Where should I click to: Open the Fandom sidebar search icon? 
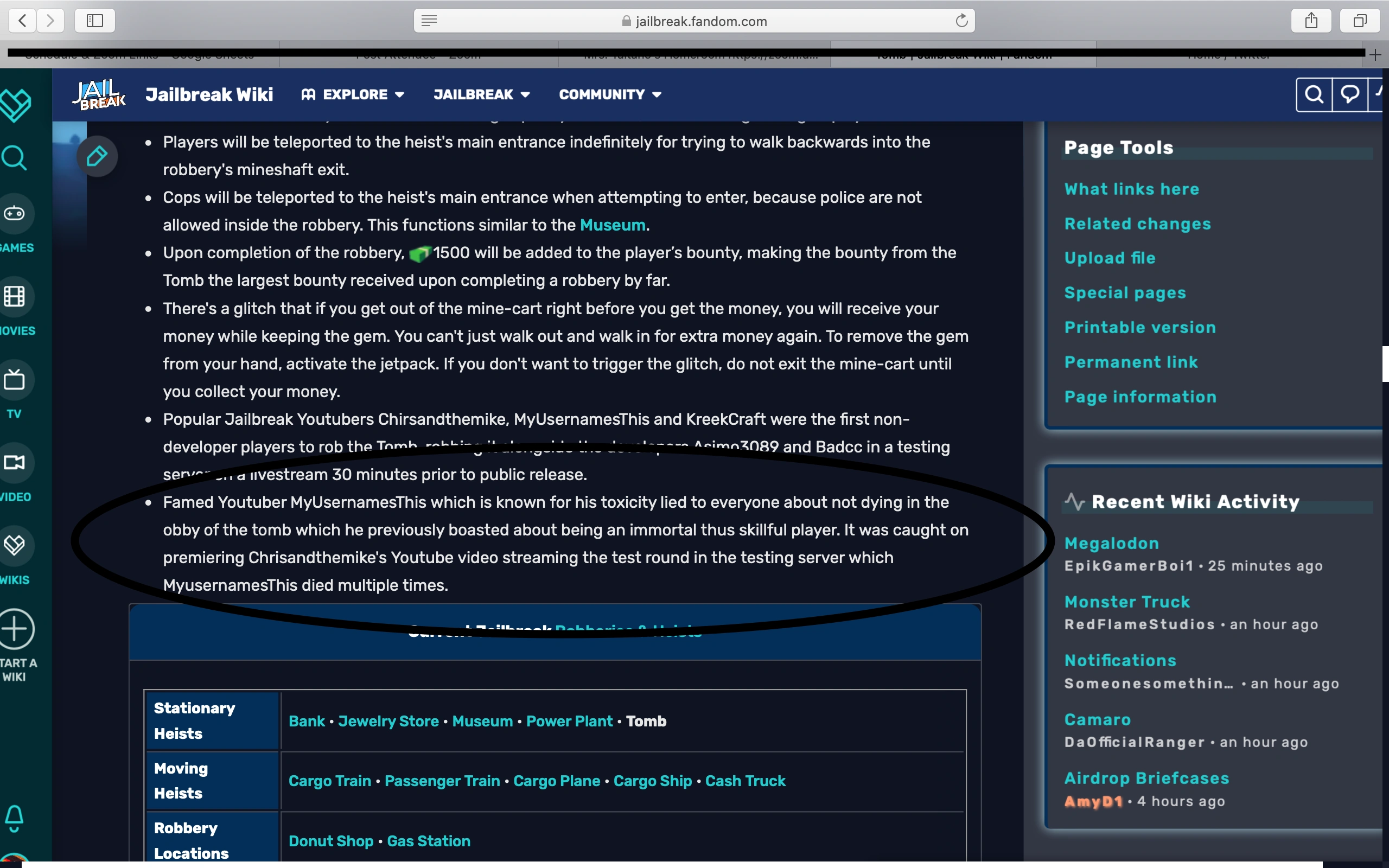coord(14,158)
